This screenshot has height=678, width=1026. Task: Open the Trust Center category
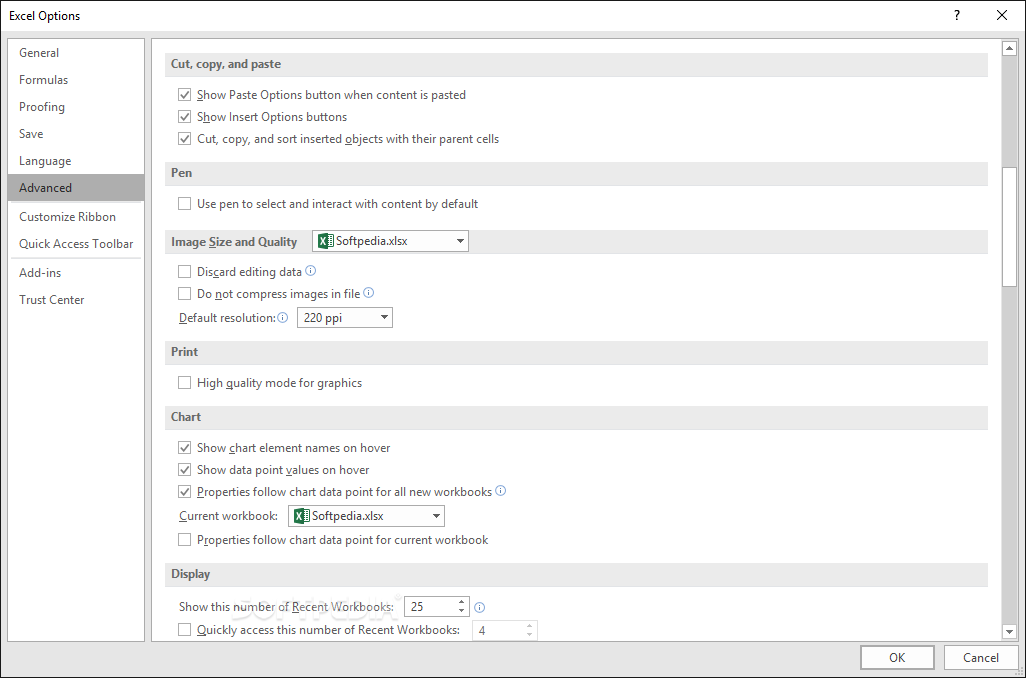point(76,300)
